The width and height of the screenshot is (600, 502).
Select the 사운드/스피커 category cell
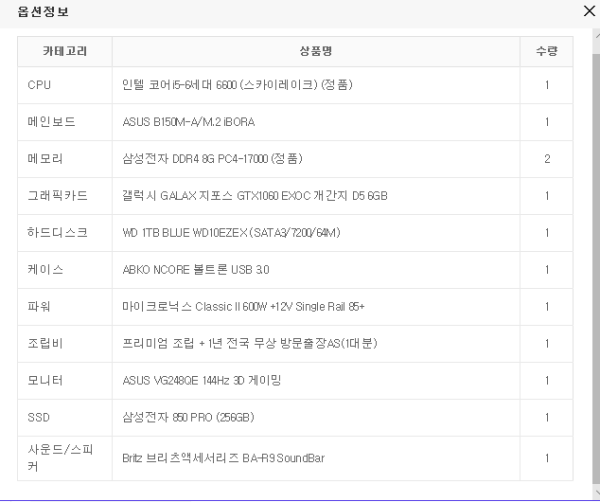[x=65, y=458]
